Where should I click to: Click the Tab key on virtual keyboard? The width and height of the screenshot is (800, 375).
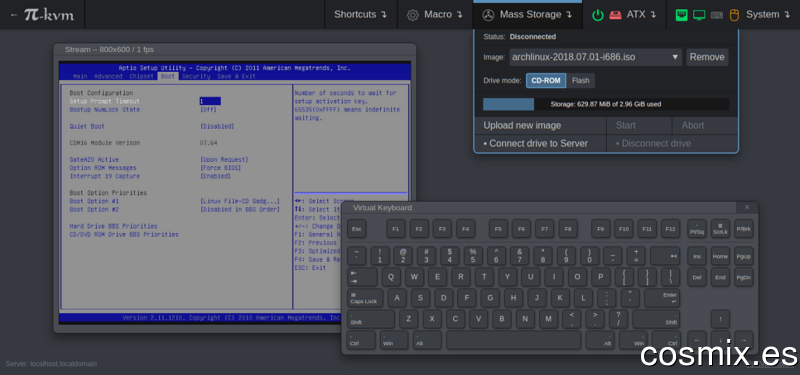[x=362, y=277]
